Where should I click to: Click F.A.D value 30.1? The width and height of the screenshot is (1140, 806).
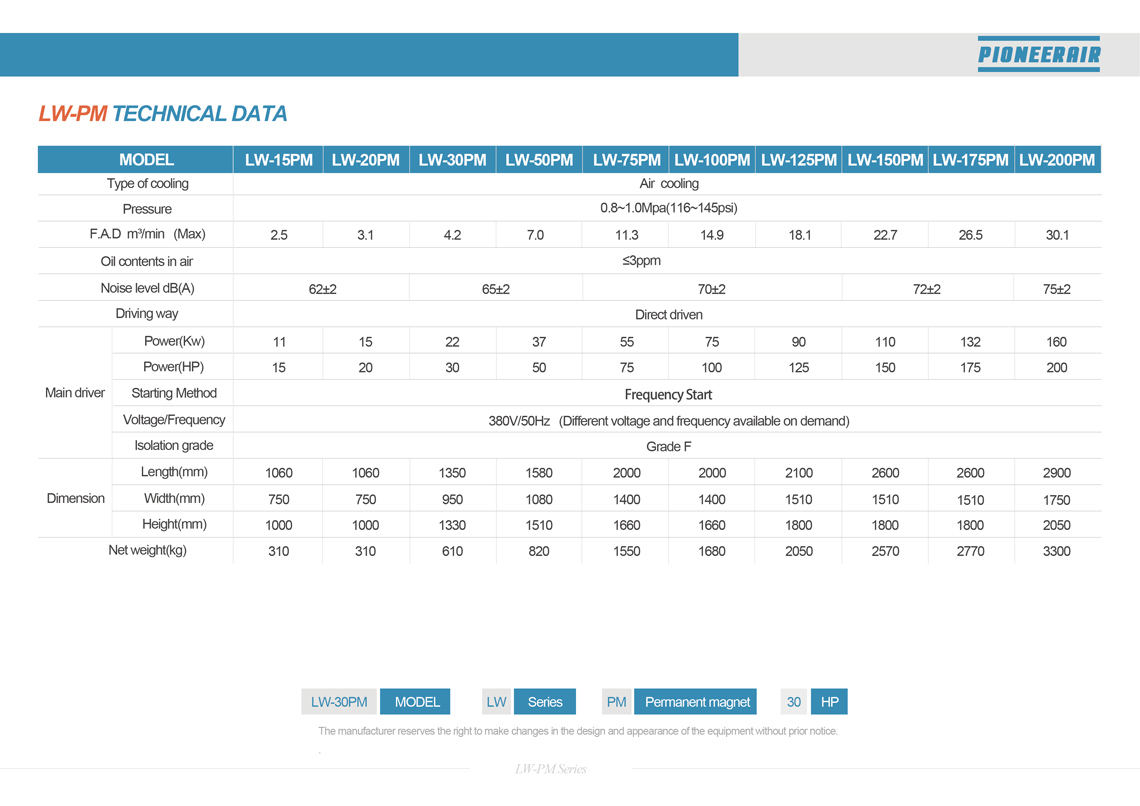(x=1057, y=235)
